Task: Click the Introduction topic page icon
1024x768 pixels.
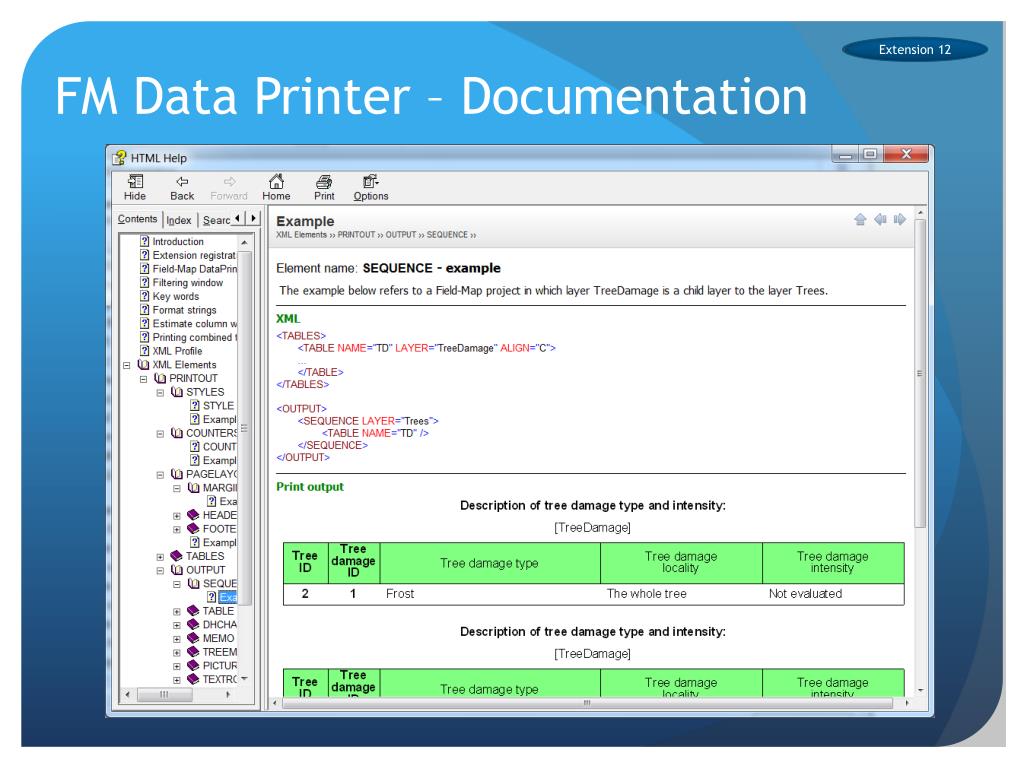Action: coord(144,241)
